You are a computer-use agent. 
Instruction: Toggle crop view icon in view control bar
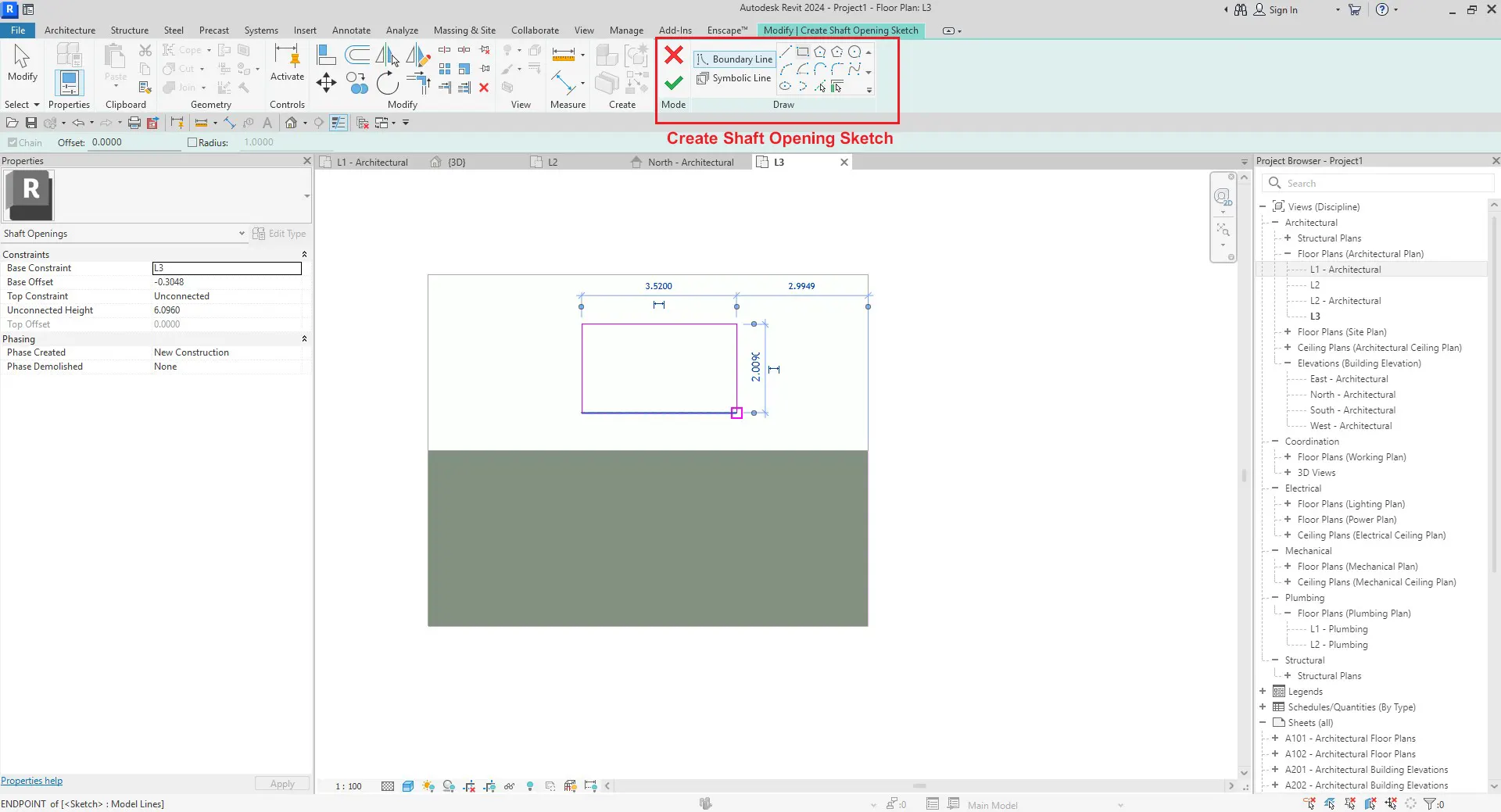pos(469,786)
